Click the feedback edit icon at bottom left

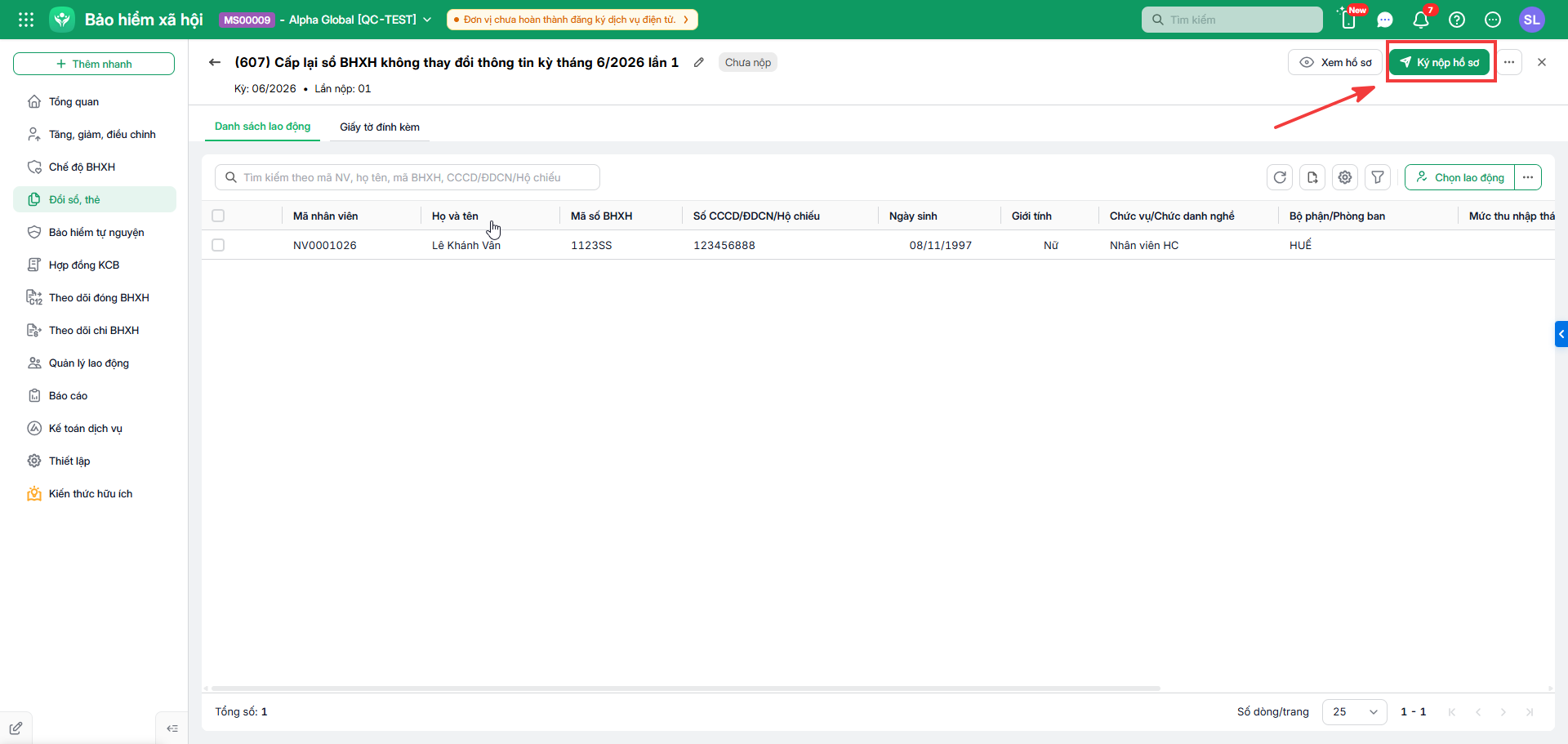[x=16, y=728]
